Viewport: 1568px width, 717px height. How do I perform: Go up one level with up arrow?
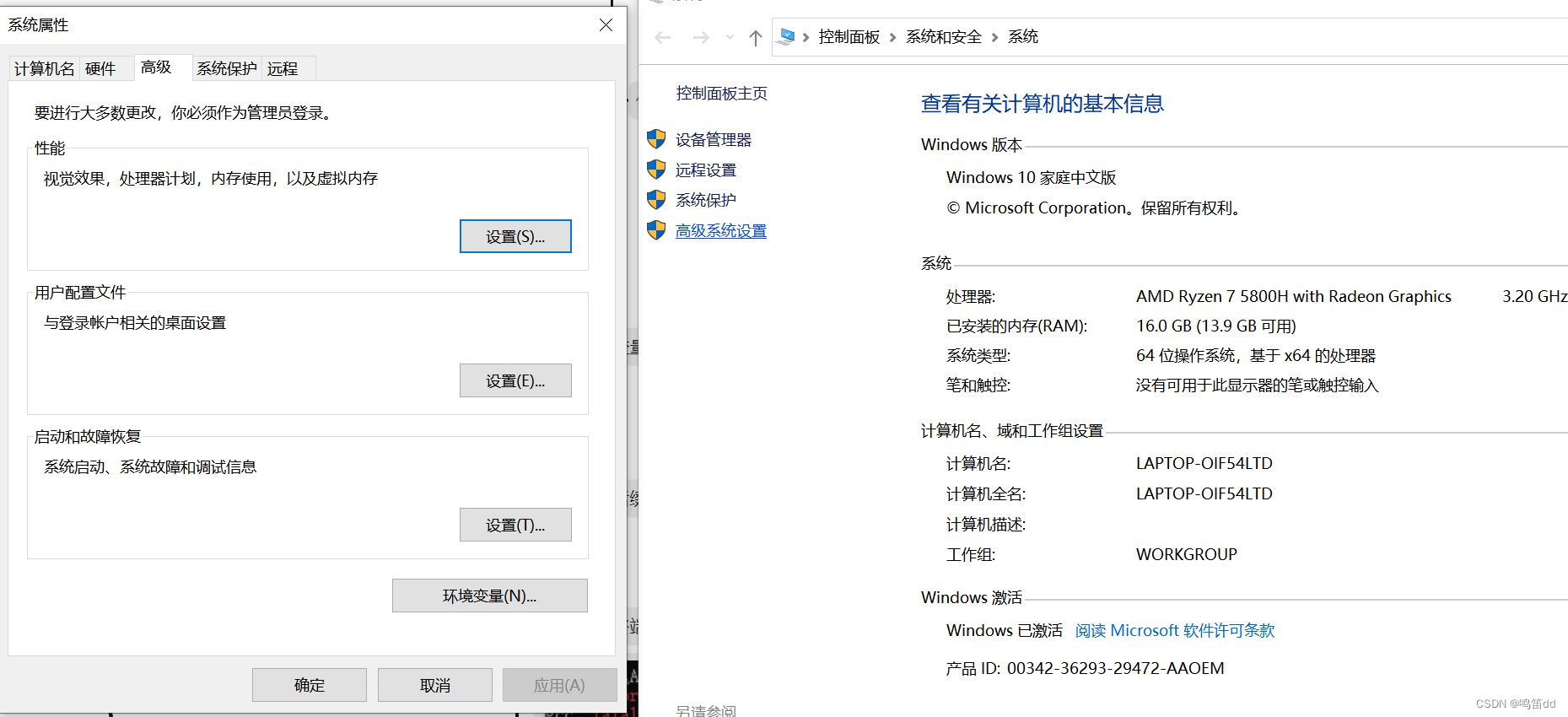tap(756, 37)
